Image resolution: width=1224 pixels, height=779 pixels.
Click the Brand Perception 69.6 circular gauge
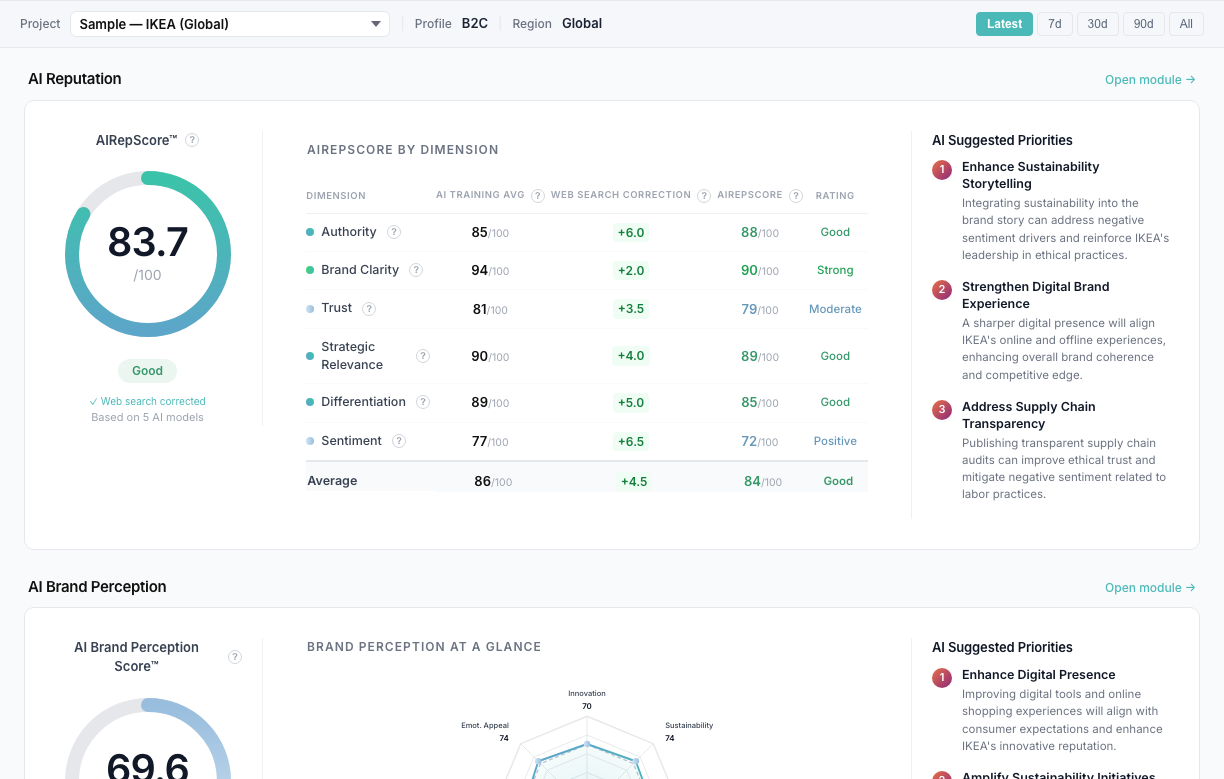click(x=148, y=739)
